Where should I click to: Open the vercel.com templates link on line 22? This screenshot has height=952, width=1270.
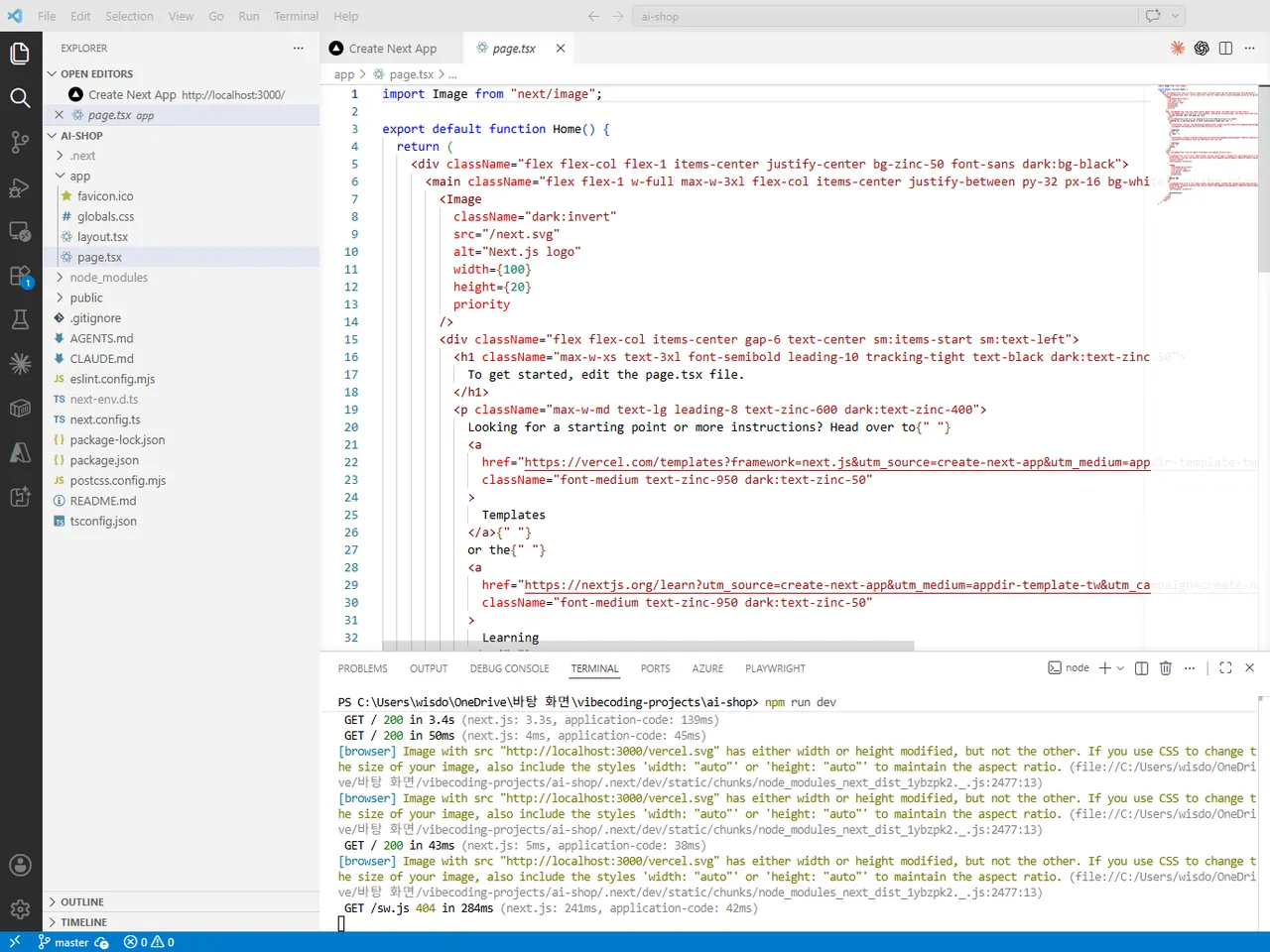coord(837,462)
